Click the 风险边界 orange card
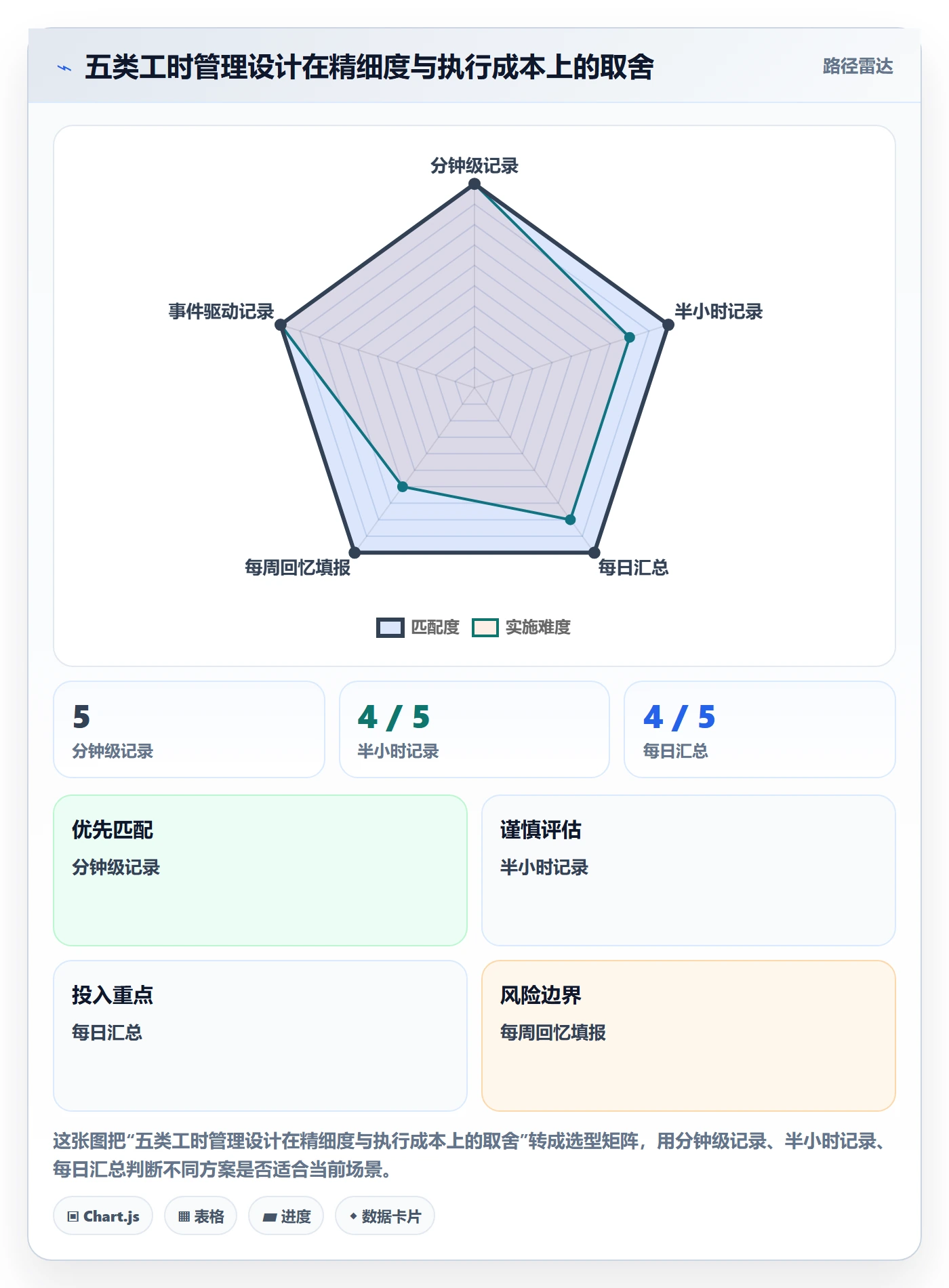Viewport: 949px width, 1288px height. [x=689, y=1036]
